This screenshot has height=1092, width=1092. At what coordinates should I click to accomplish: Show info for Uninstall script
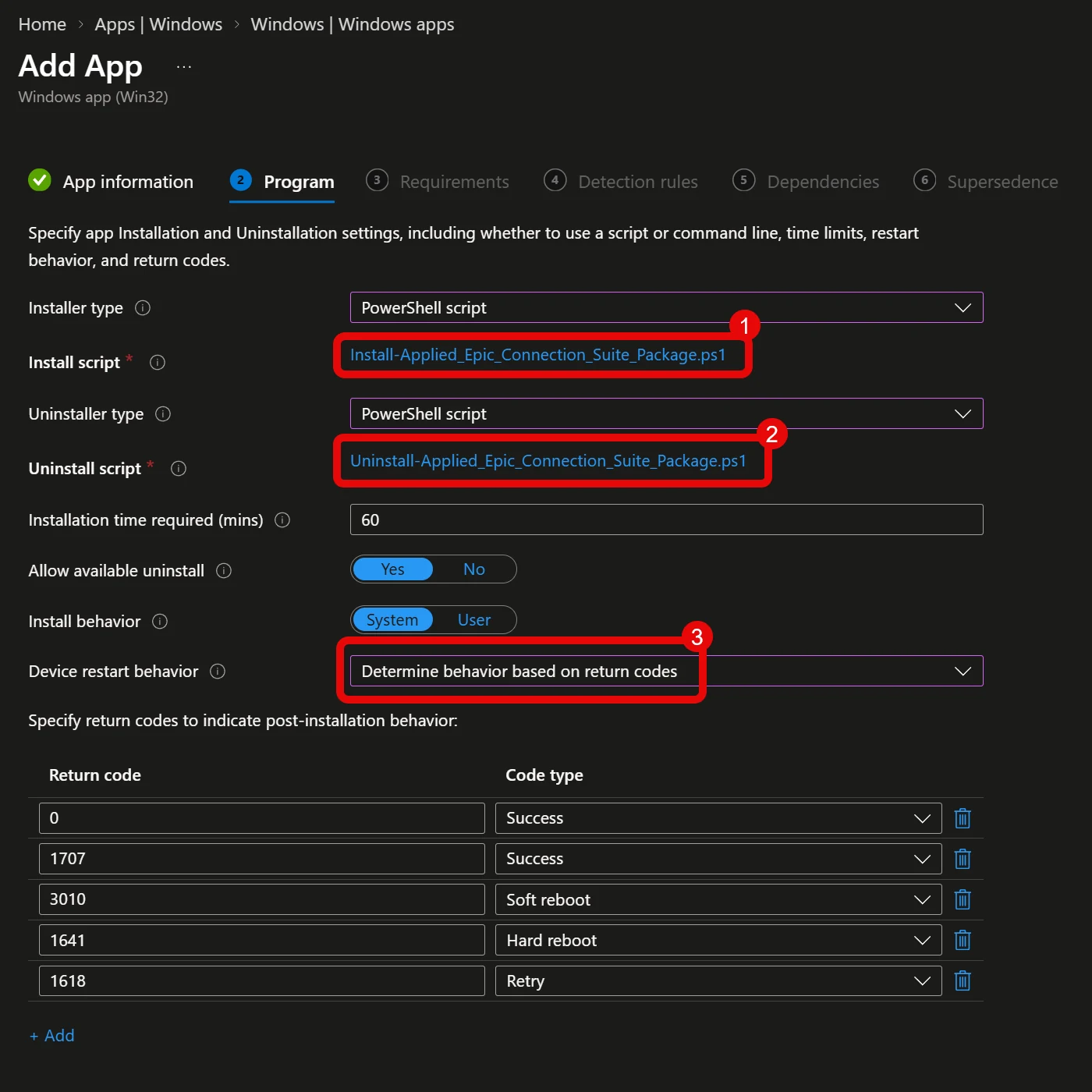click(x=179, y=469)
